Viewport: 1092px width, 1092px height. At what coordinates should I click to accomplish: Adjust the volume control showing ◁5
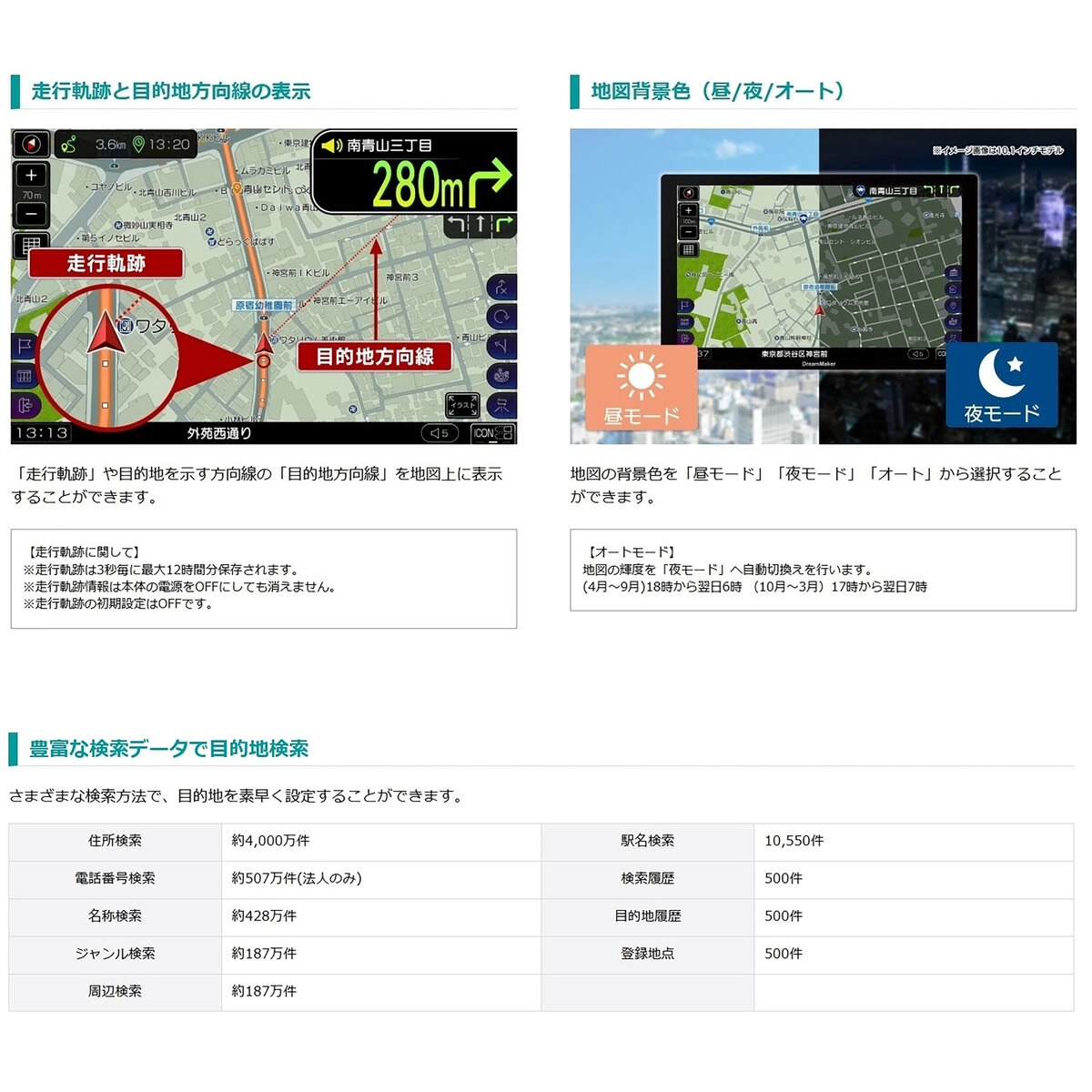(x=438, y=432)
